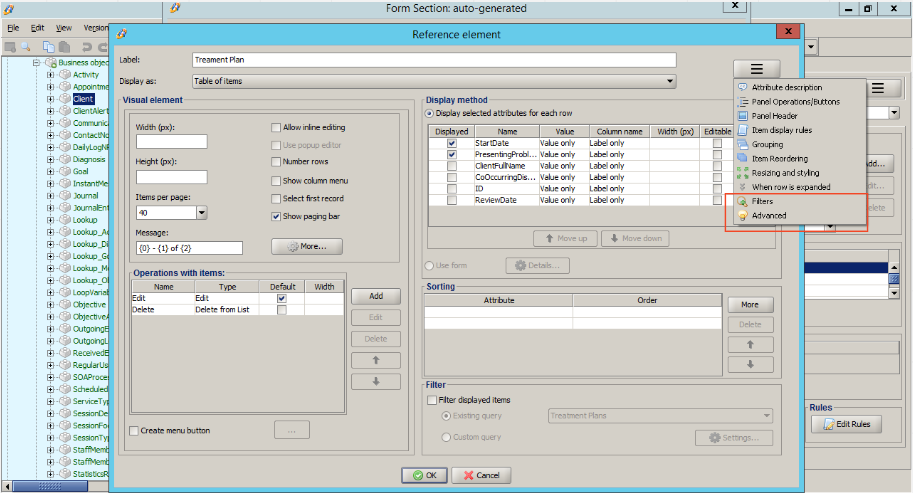The image size is (913, 493).
Task: Select the Delete row in Operations table
Action: click(238, 310)
